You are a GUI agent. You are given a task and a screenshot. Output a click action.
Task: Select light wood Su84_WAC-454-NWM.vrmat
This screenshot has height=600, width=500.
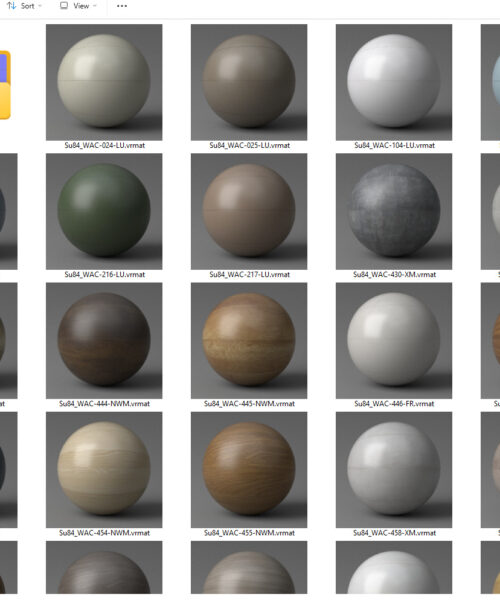104,470
